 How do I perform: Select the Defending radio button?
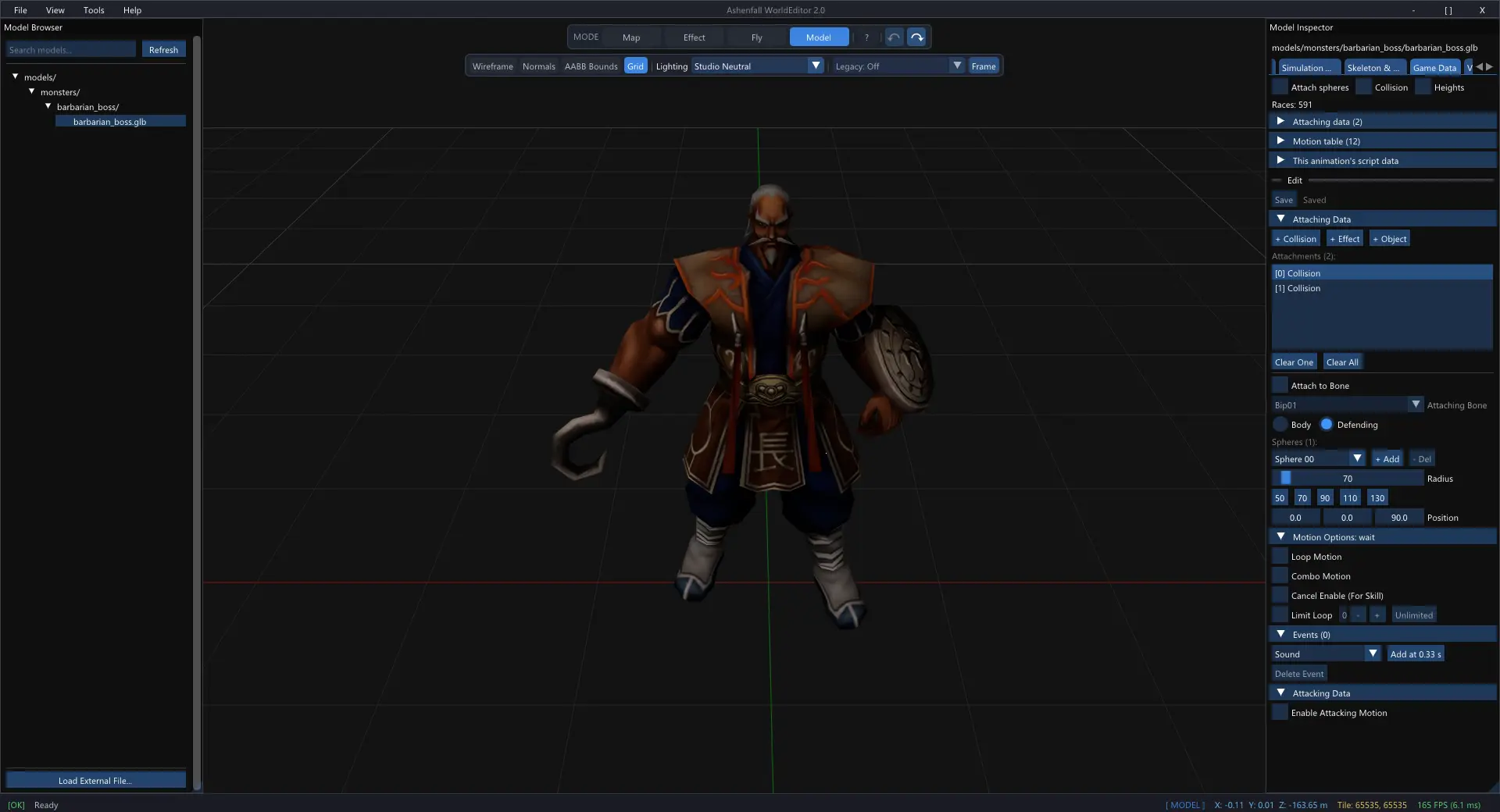1327,424
